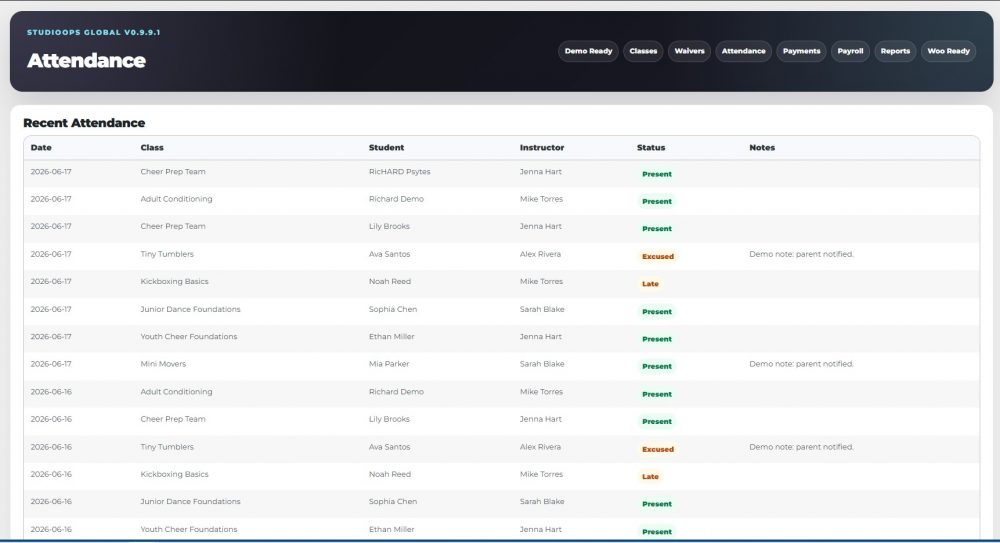Image resolution: width=1000 pixels, height=543 pixels.
Task: Click the Notes column header
Action: tap(762, 147)
